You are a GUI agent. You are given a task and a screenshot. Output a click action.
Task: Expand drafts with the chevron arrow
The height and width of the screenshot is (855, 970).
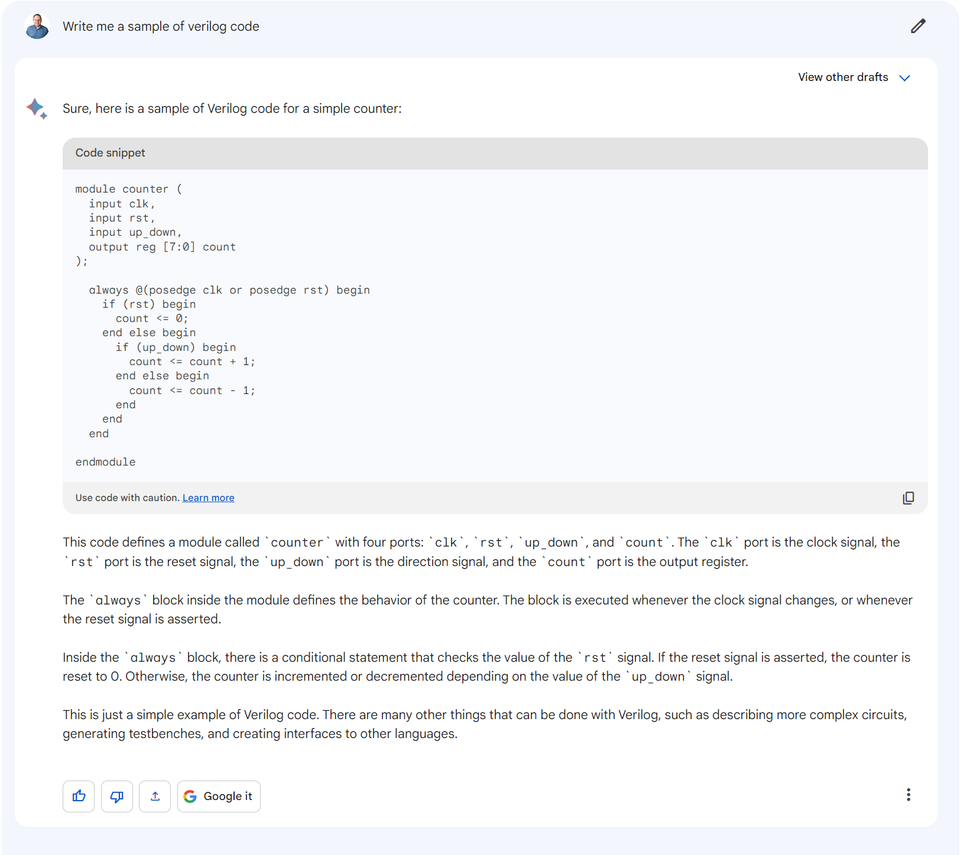click(x=905, y=78)
